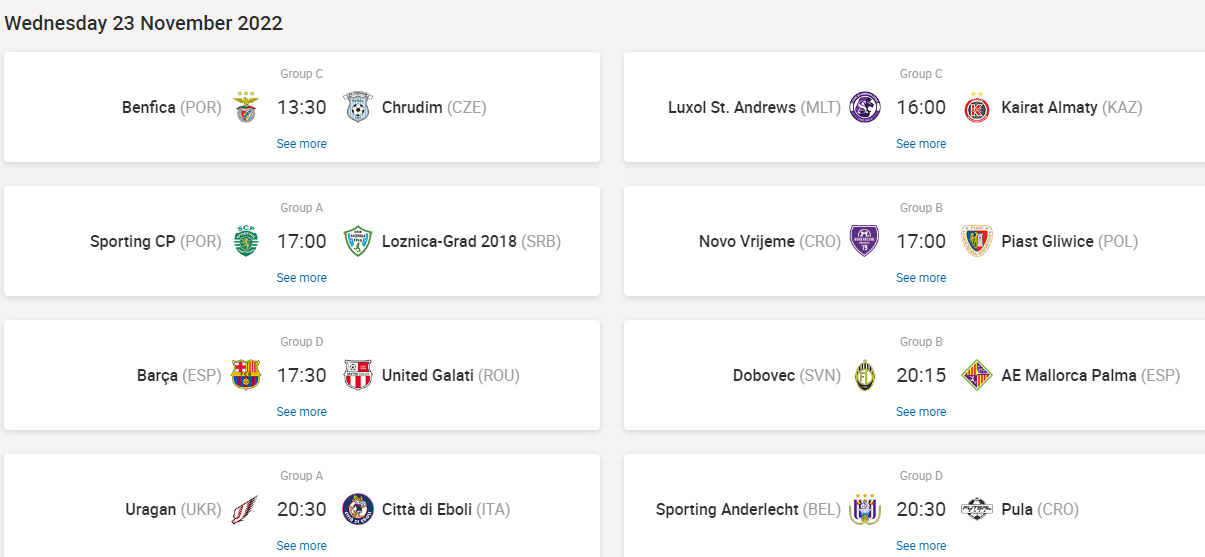The height and width of the screenshot is (557, 1205).
Task: Click the Benfica club crest
Action: (246, 107)
